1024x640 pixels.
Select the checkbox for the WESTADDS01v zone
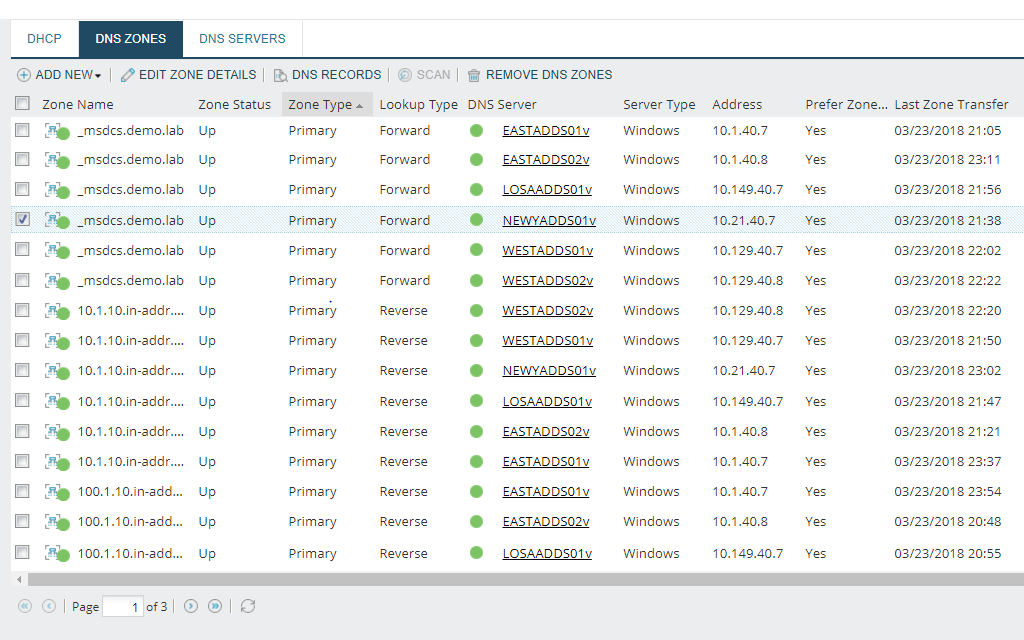click(22, 250)
